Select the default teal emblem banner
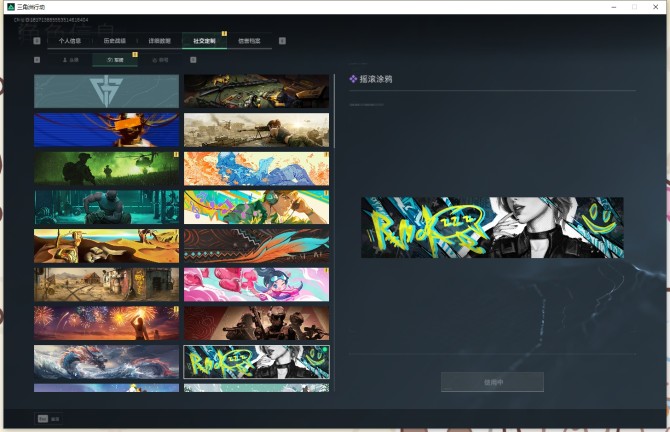670x432 pixels. coord(106,91)
